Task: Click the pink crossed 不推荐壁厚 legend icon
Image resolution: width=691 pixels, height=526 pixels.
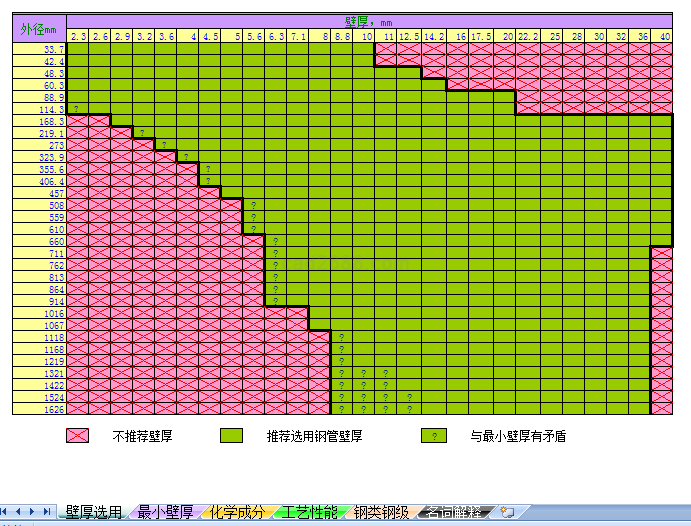Action: point(77,436)
